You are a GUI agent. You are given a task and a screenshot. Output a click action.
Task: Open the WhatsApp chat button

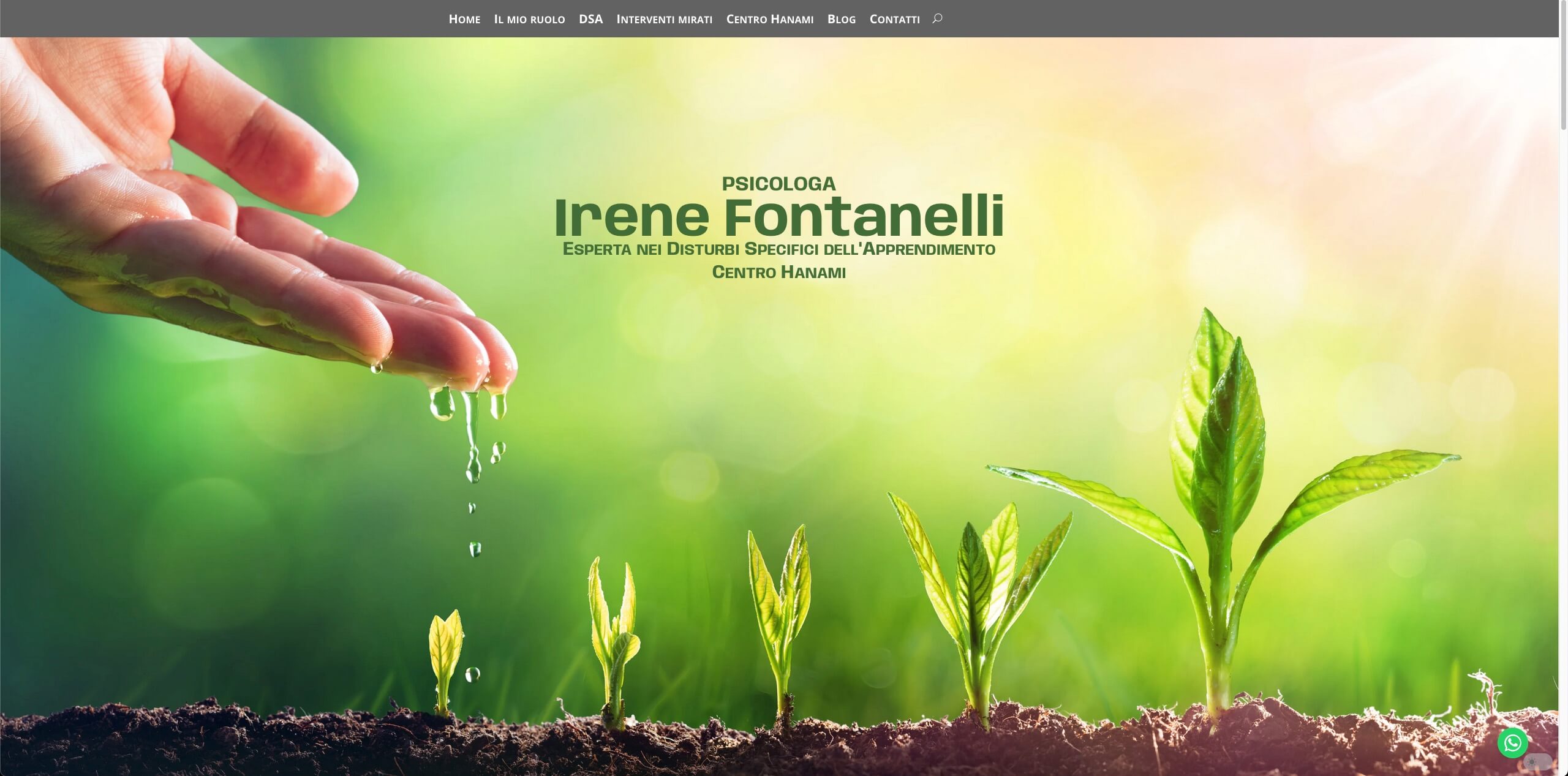coord(1512,743)
